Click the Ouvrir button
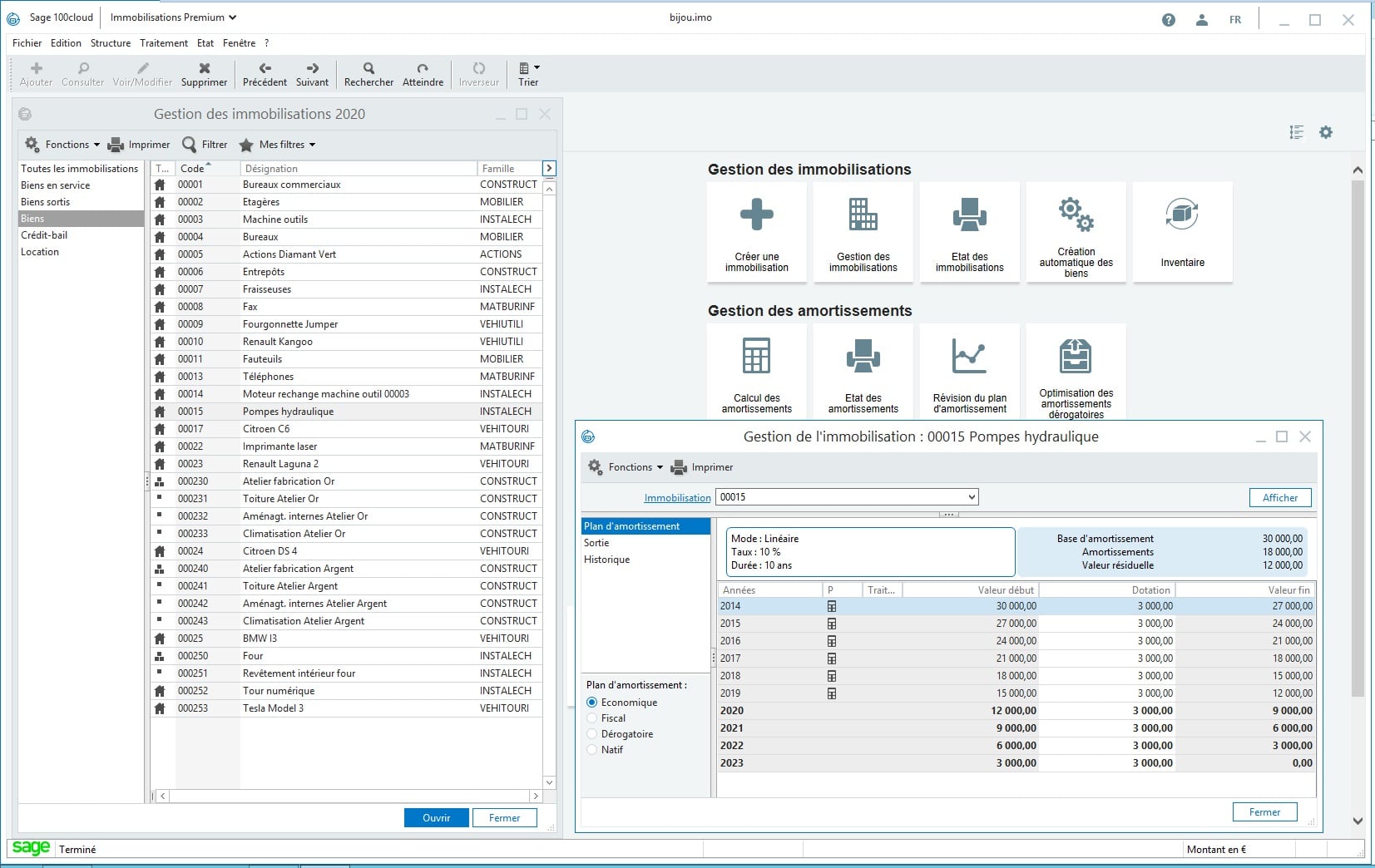 (436, 818)
